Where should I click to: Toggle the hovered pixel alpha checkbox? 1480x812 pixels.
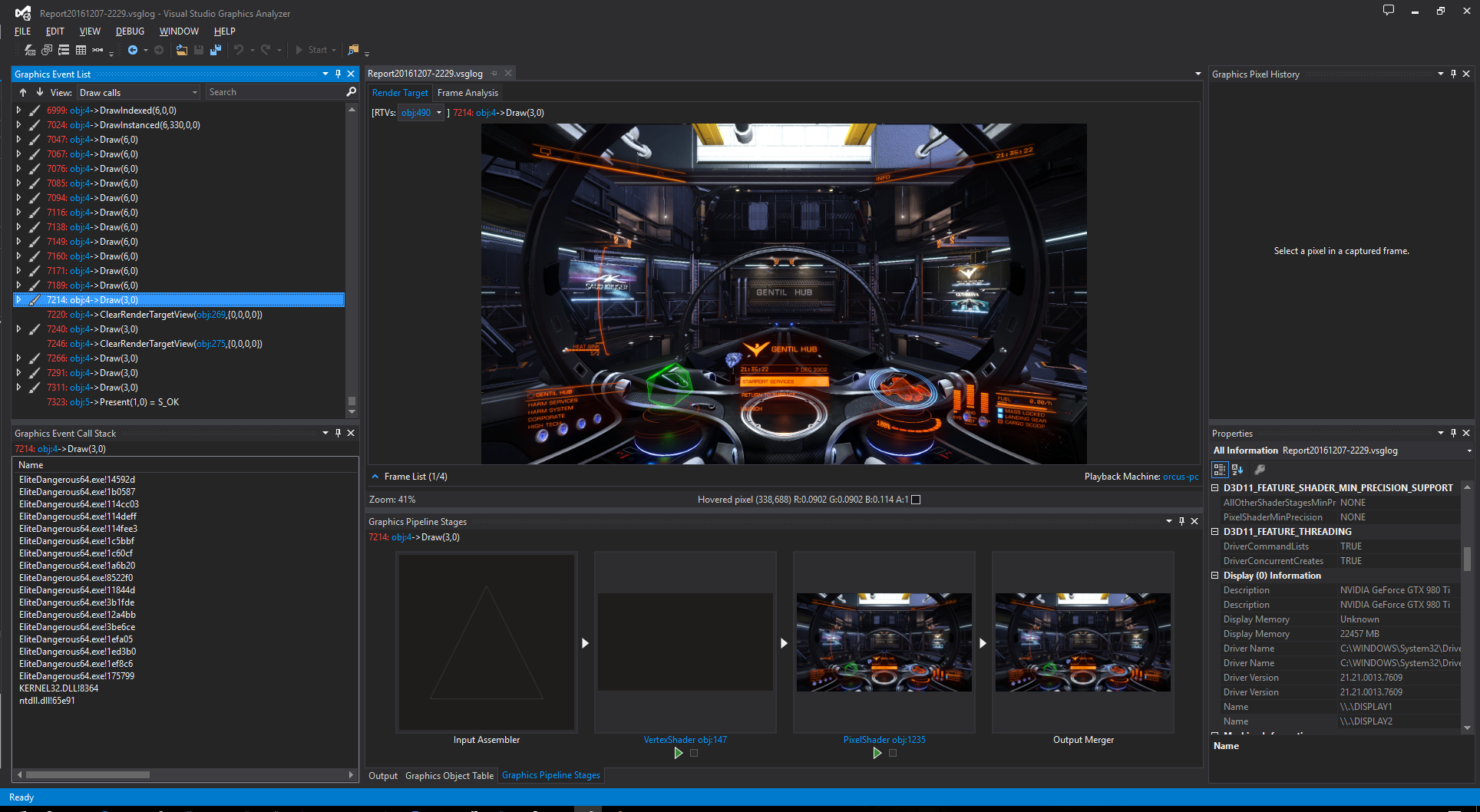click(x=916, y=500)
